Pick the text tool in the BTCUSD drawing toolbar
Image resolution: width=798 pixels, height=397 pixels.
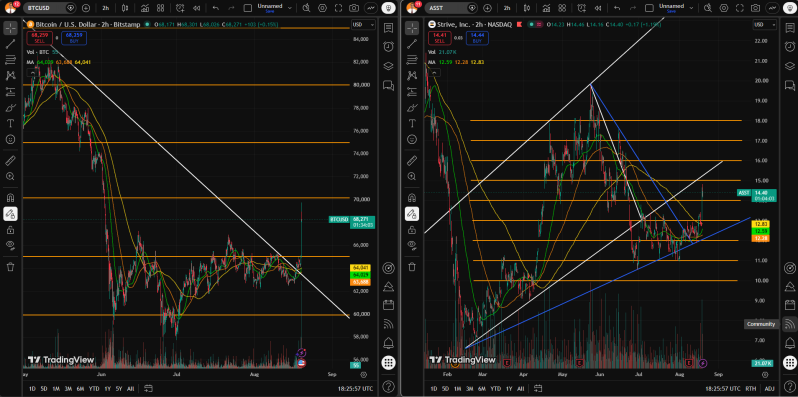point(10,123)
